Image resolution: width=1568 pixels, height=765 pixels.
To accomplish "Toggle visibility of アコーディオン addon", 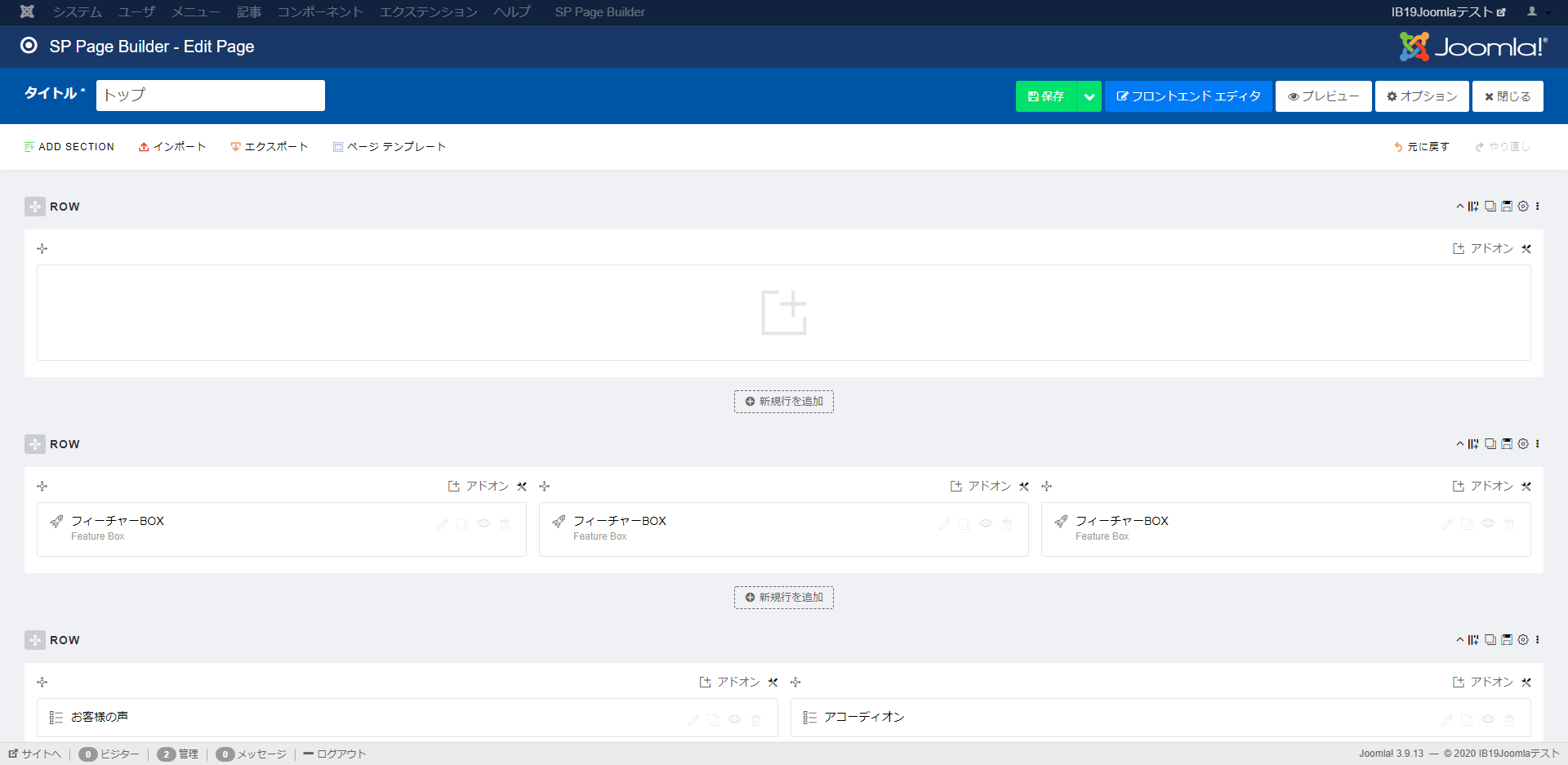I will point(1488,720).
